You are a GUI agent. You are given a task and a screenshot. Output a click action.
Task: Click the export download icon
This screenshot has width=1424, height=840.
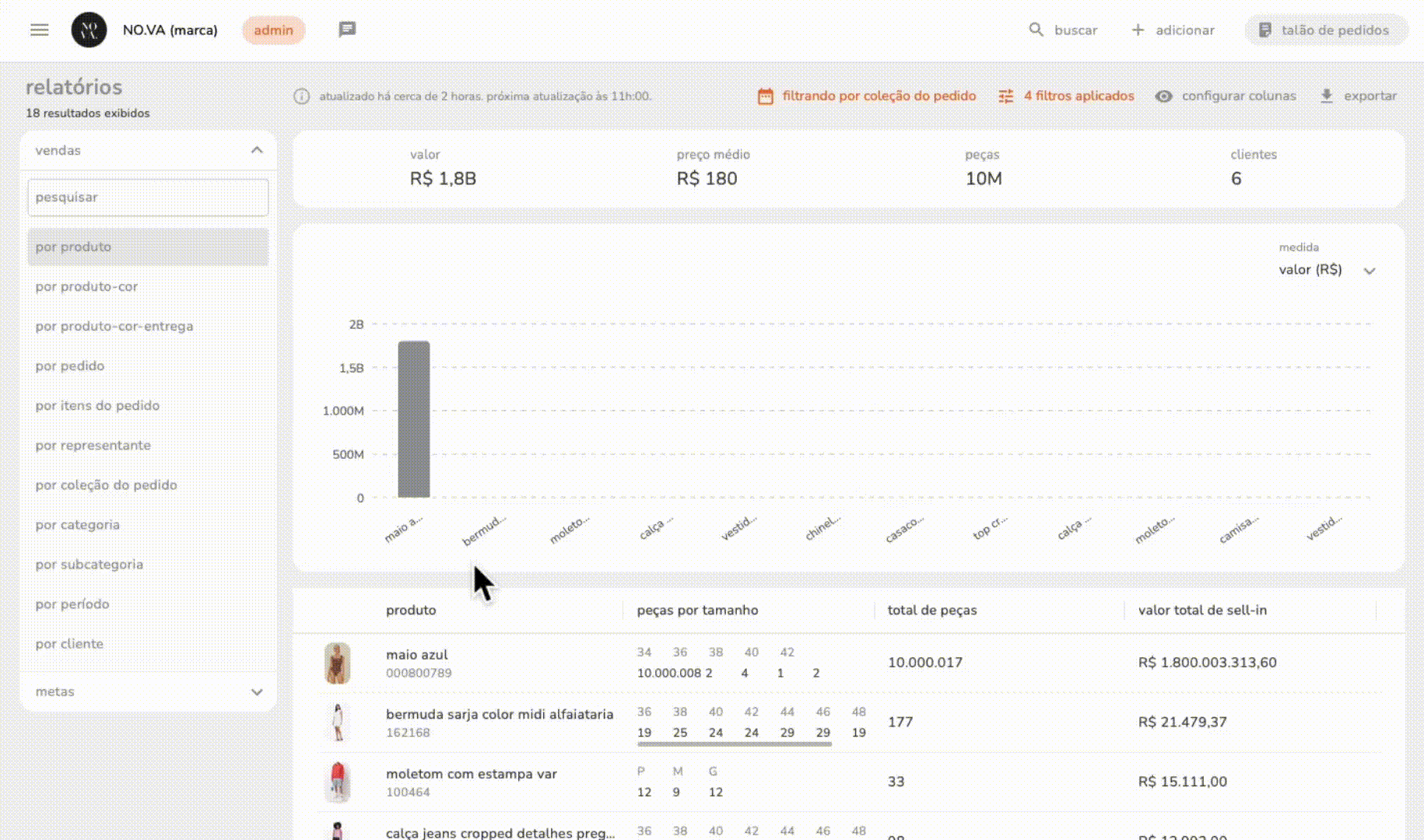[1327, 96]
